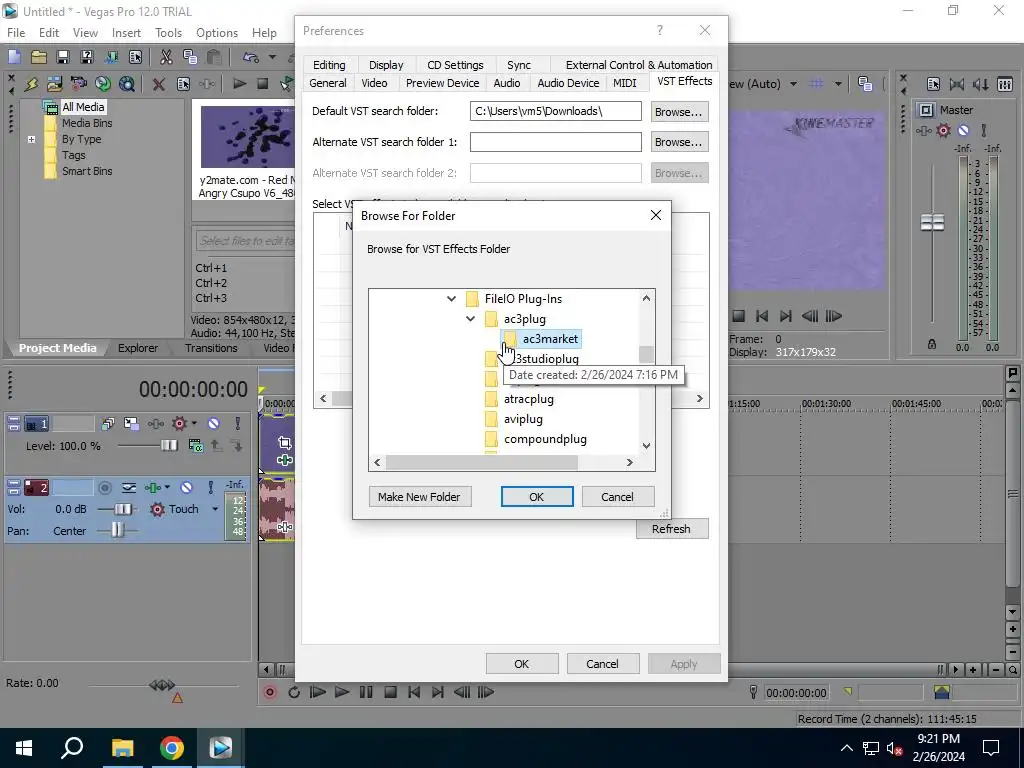Click the New project toolbar icon

pyautogui.click(x=14, y=57)
